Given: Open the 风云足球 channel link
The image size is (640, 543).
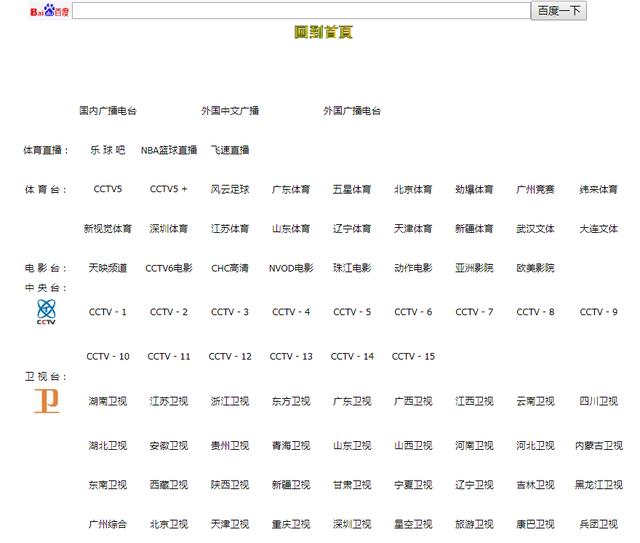Looking at the screenshot, I should click(230, 189).
